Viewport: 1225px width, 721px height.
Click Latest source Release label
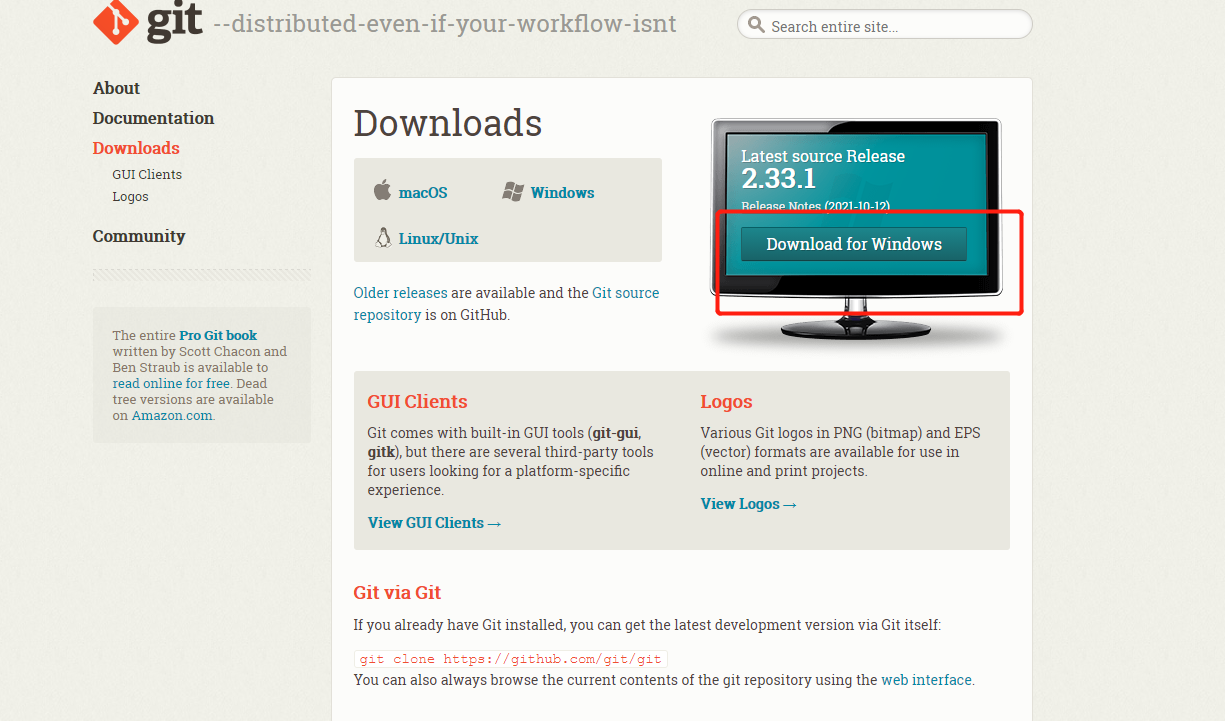(823, 157)
